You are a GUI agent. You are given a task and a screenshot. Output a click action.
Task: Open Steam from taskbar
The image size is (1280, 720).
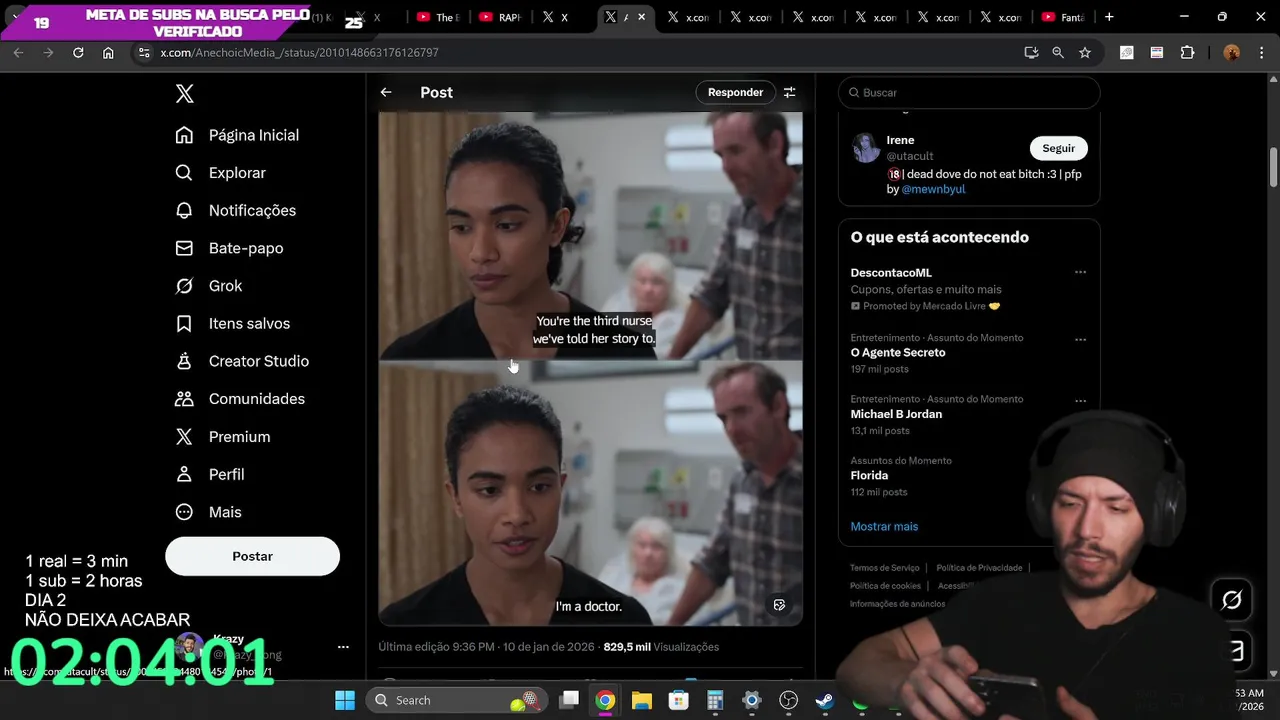[x=825, y=700]
